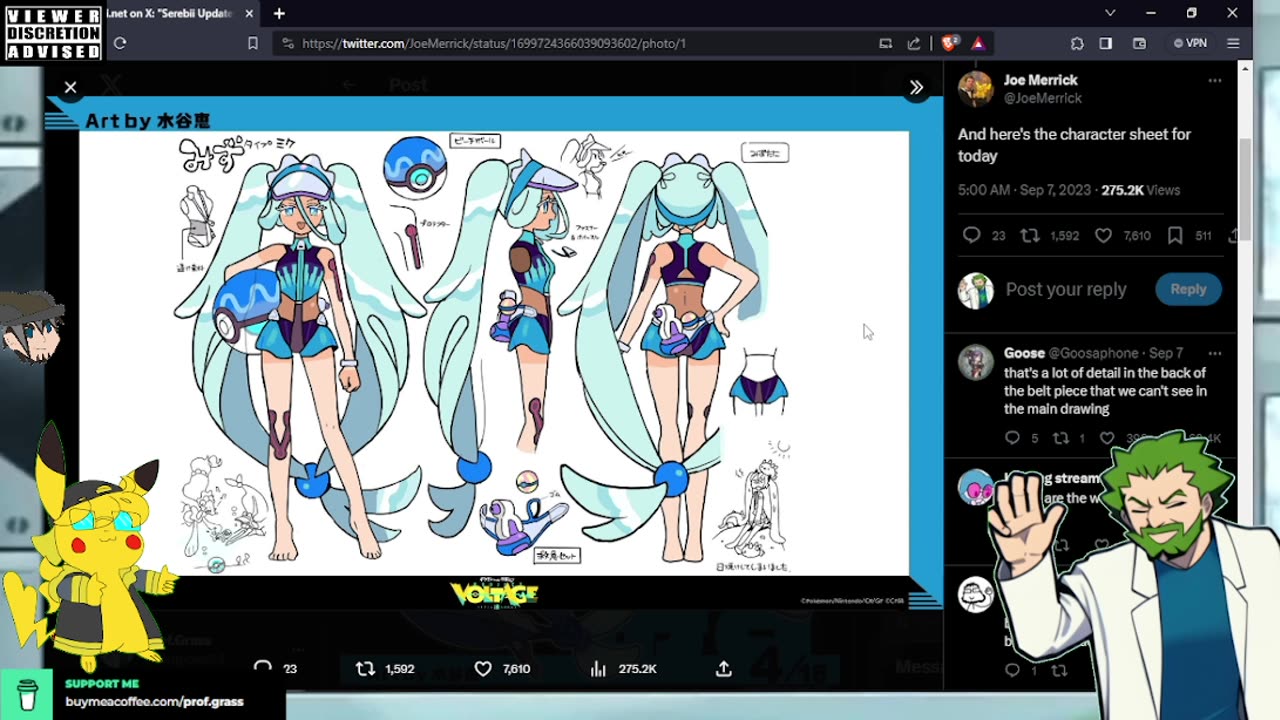View analytics via the 275.2K bar chart icon

[x=598, y=669]
